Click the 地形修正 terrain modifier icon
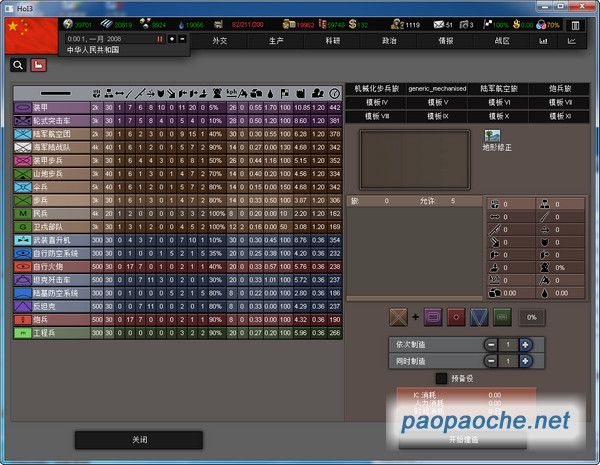Viewport: 600px width, 465px height. [492, 136]
